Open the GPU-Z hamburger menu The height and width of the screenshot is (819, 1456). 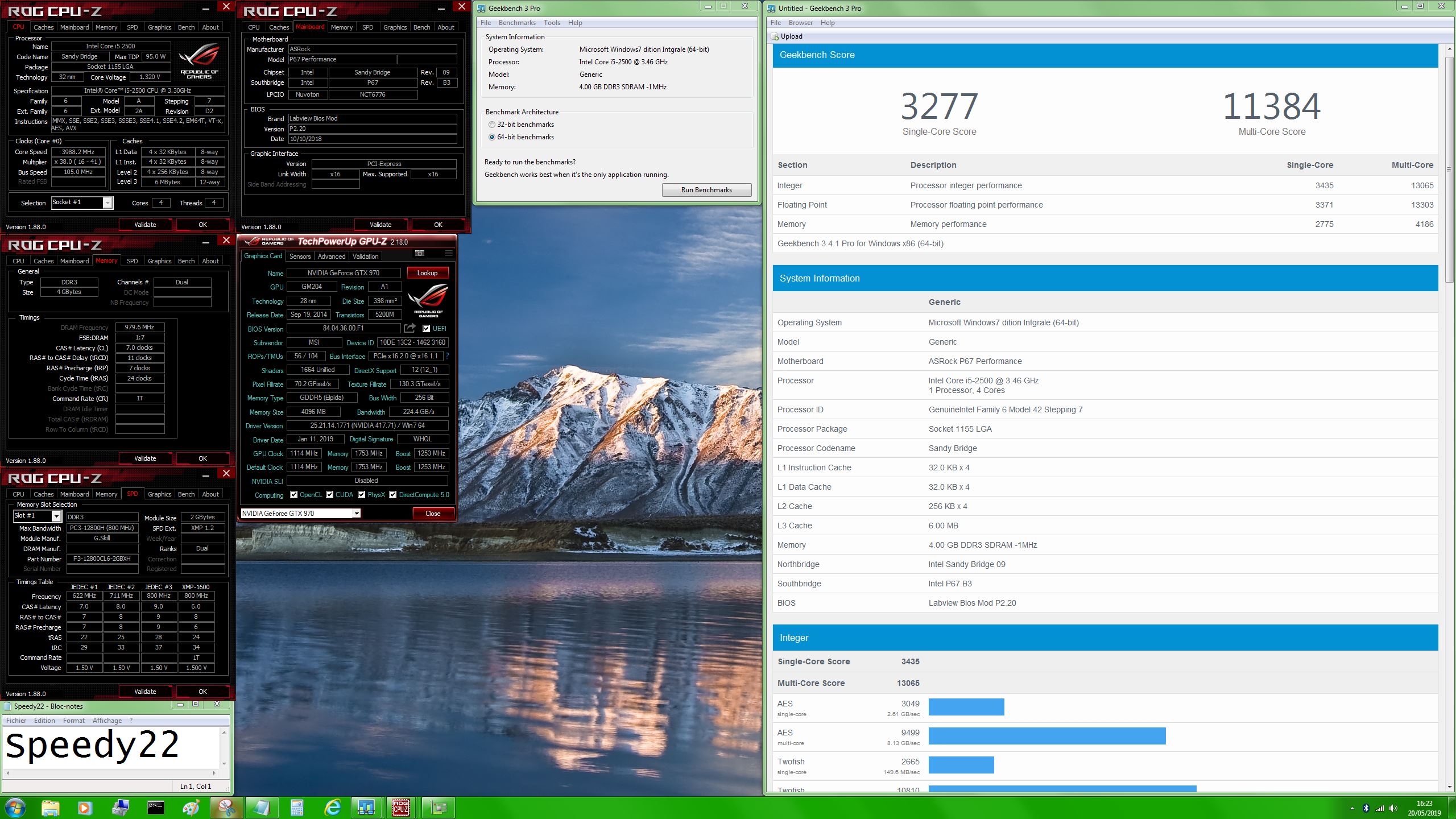point(449,254)
